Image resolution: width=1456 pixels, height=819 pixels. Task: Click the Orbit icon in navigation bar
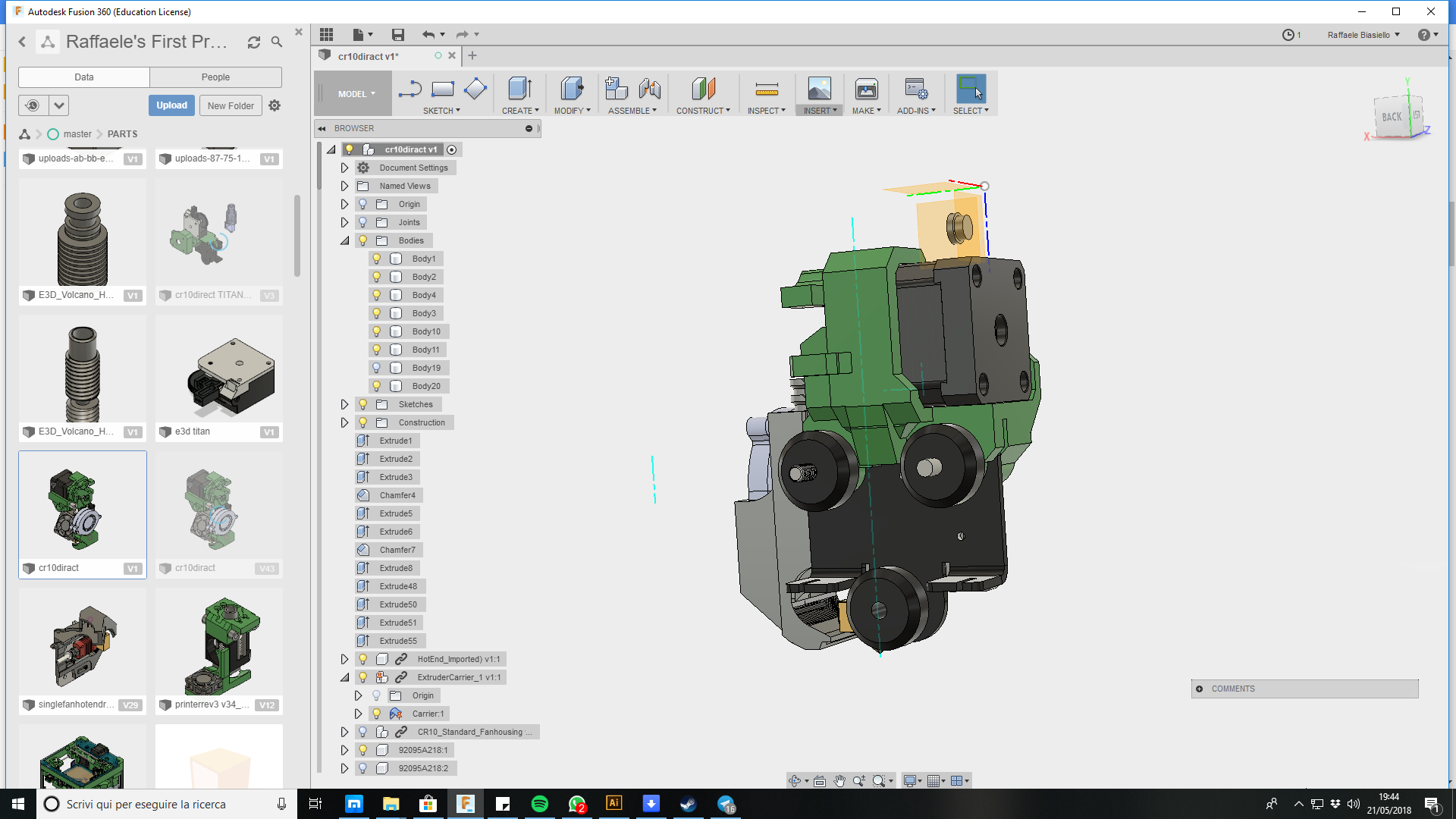(x=795, y=781)
